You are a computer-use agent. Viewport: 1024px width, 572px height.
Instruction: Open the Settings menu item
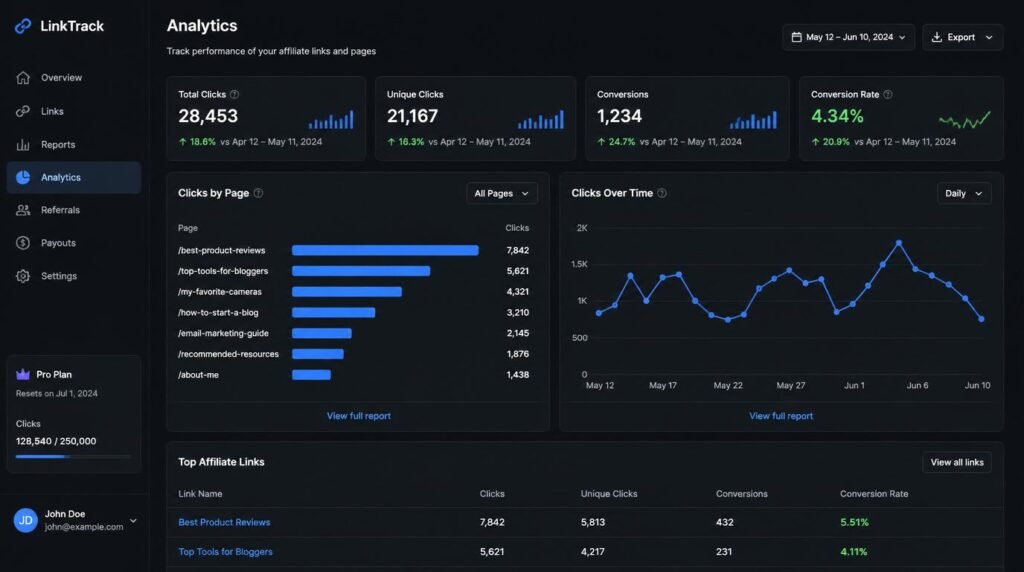tap(74, 276)
